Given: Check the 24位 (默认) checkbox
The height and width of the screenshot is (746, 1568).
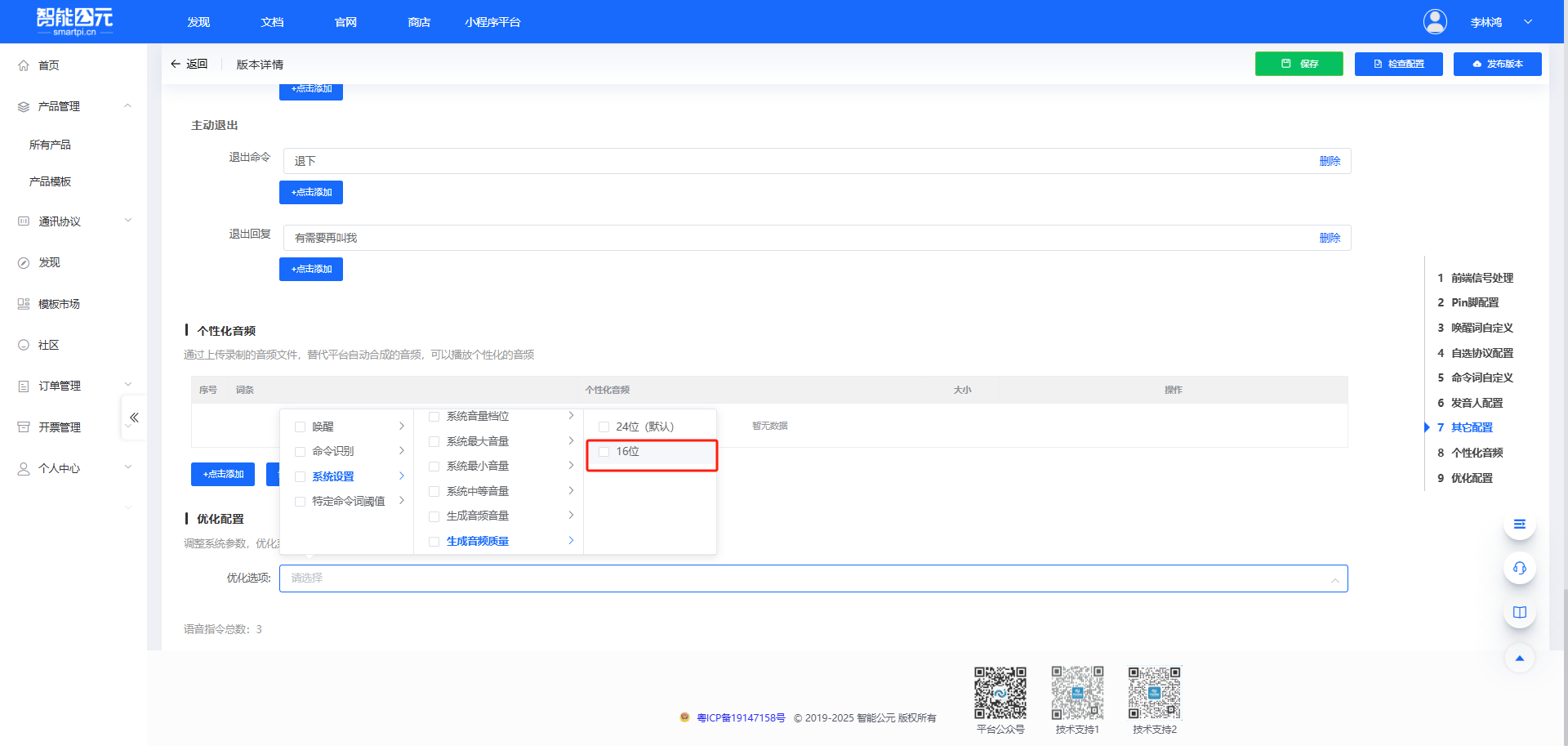Looking at the screenshot, I should 604,427.
